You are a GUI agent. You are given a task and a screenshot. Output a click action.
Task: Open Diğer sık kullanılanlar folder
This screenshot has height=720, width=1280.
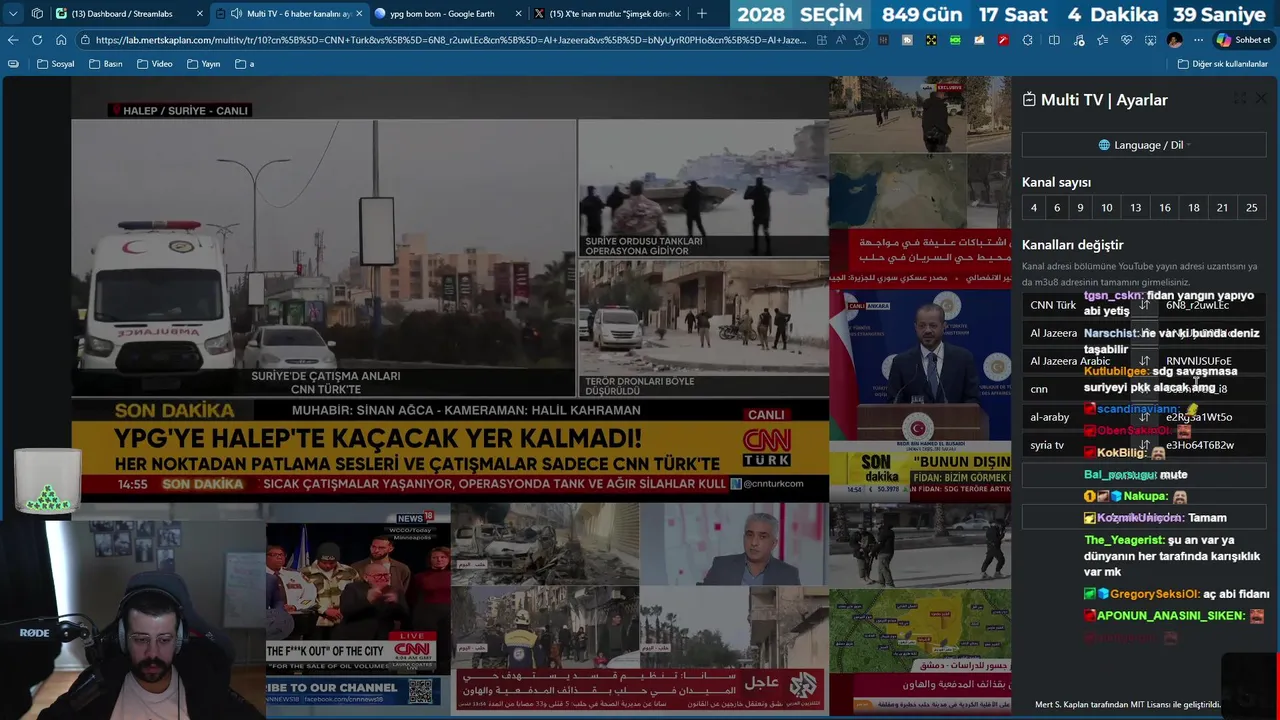(1223, 64)
